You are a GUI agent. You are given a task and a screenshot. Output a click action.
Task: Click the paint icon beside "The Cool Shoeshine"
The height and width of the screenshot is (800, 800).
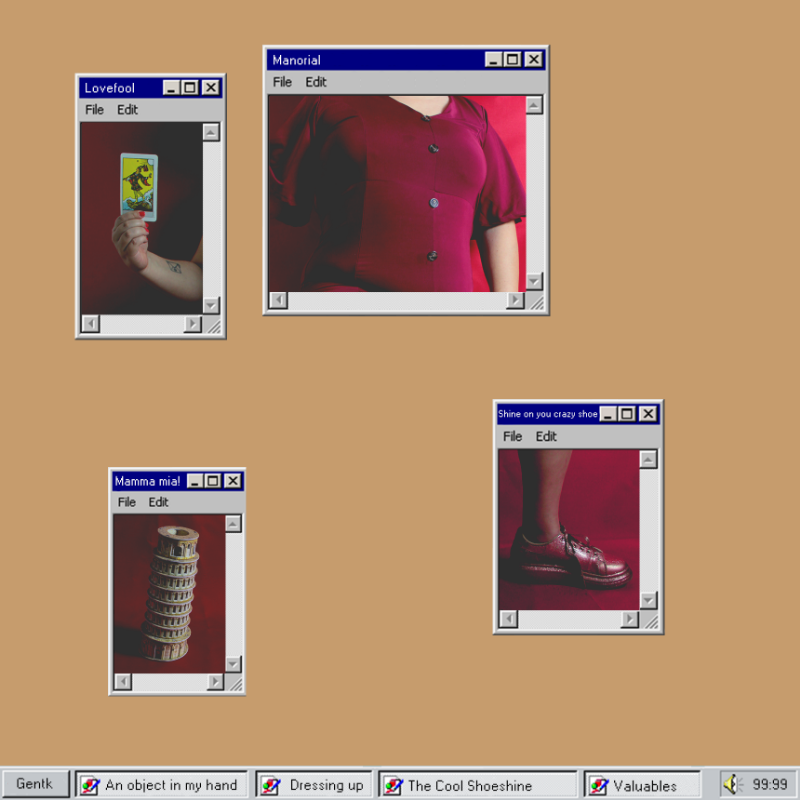(x=393, y=785)
